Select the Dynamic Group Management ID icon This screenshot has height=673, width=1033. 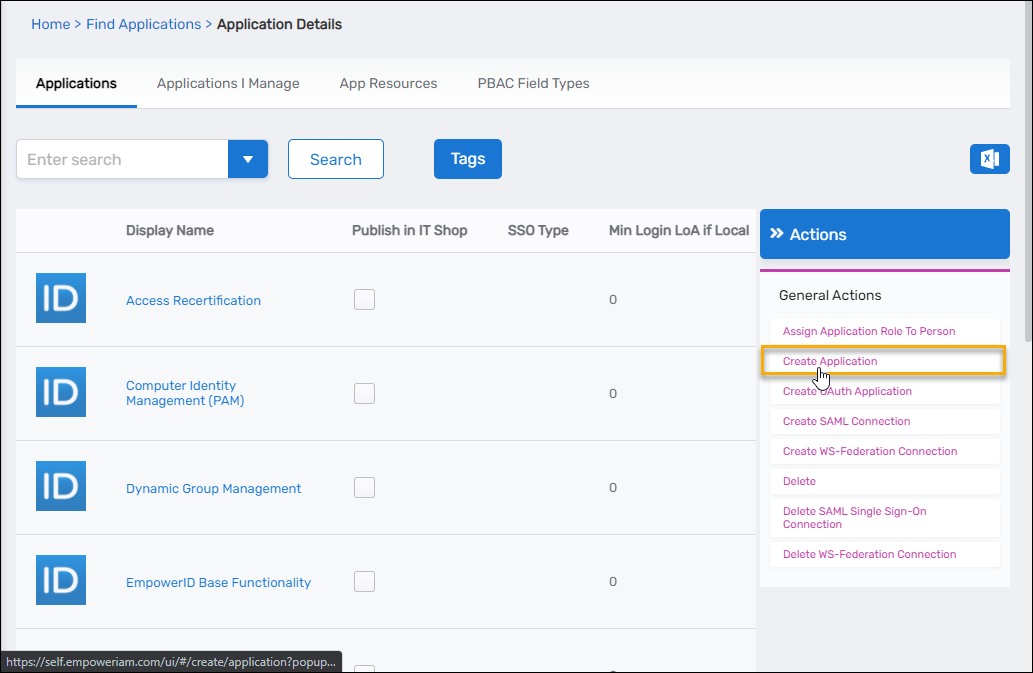(x=60, y=486)
